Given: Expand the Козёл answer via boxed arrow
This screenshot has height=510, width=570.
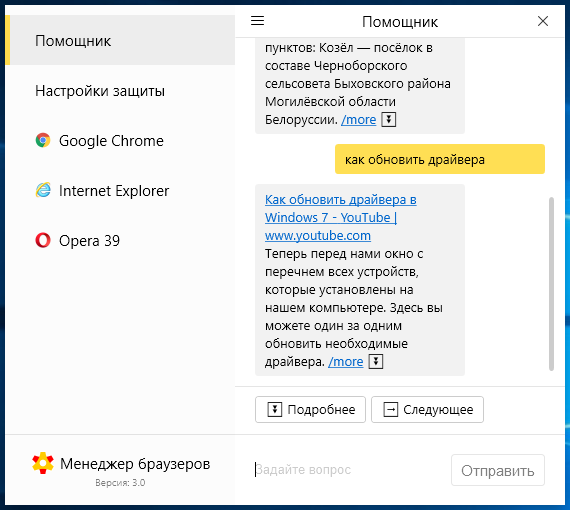Looking at the screenshot, I should [389, 120].
